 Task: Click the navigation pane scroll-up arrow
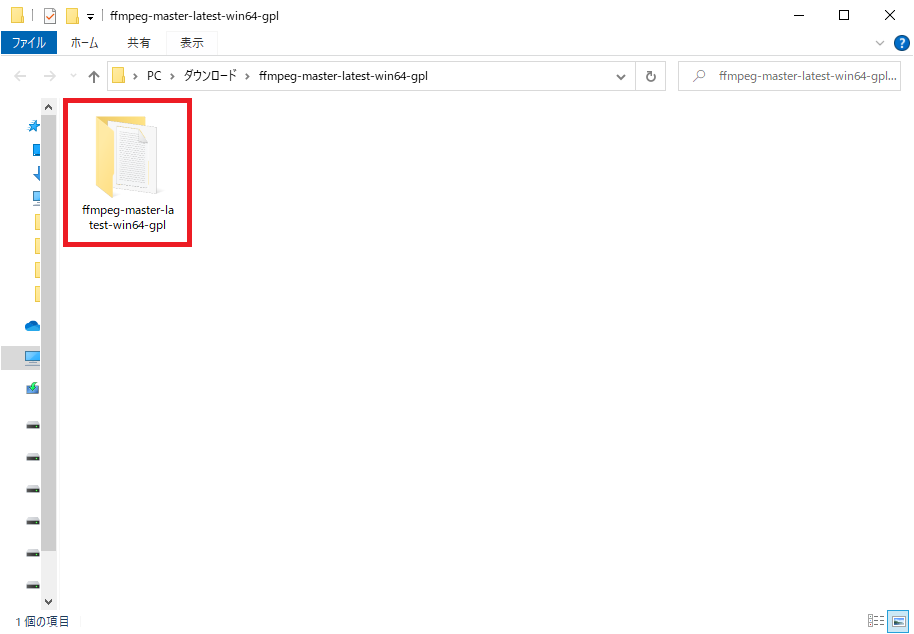(48, 107)
